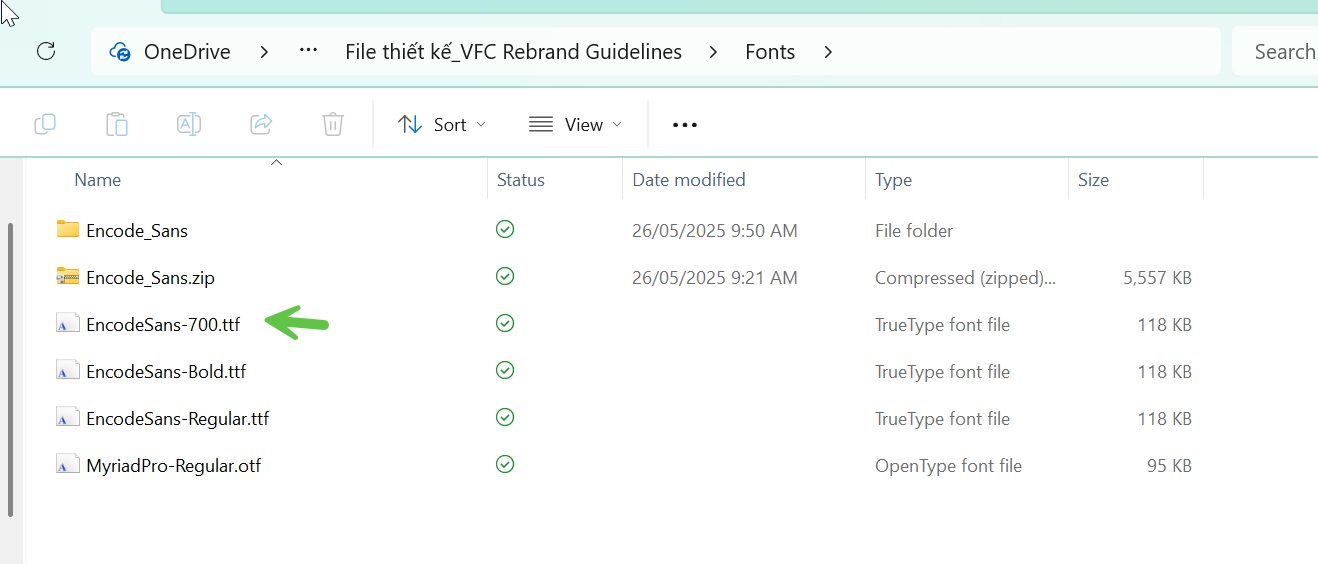Click the Paste clipboard icon
The width and height of the screenshot is (1318, 564).
pos(117,124)
